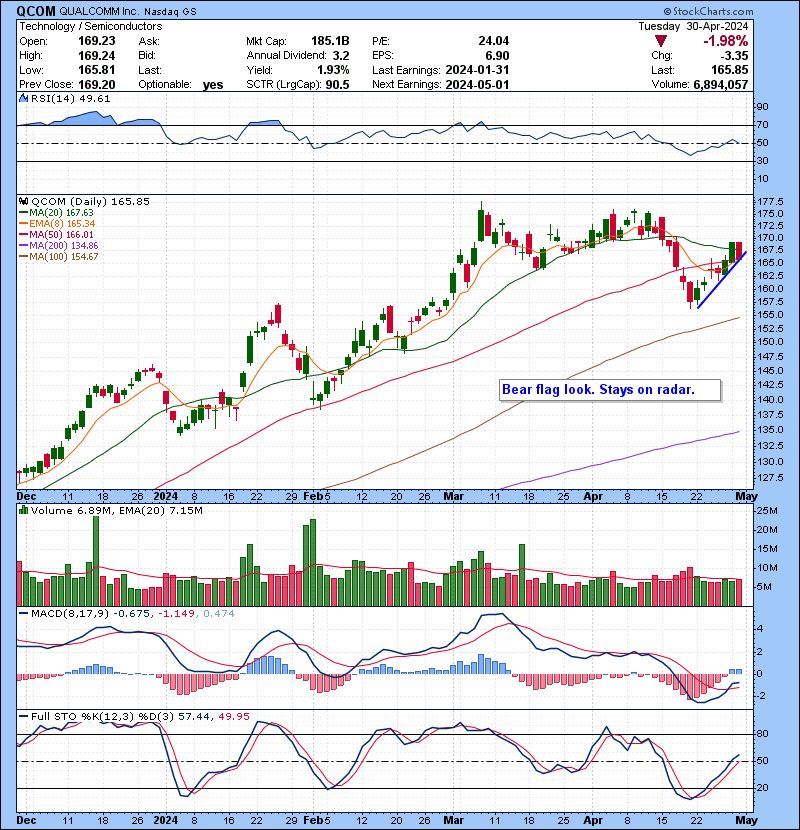Click the P/E value 24.04
This screenshot has height=830, width=800.
pyautogui.click(x=493, y=41)
